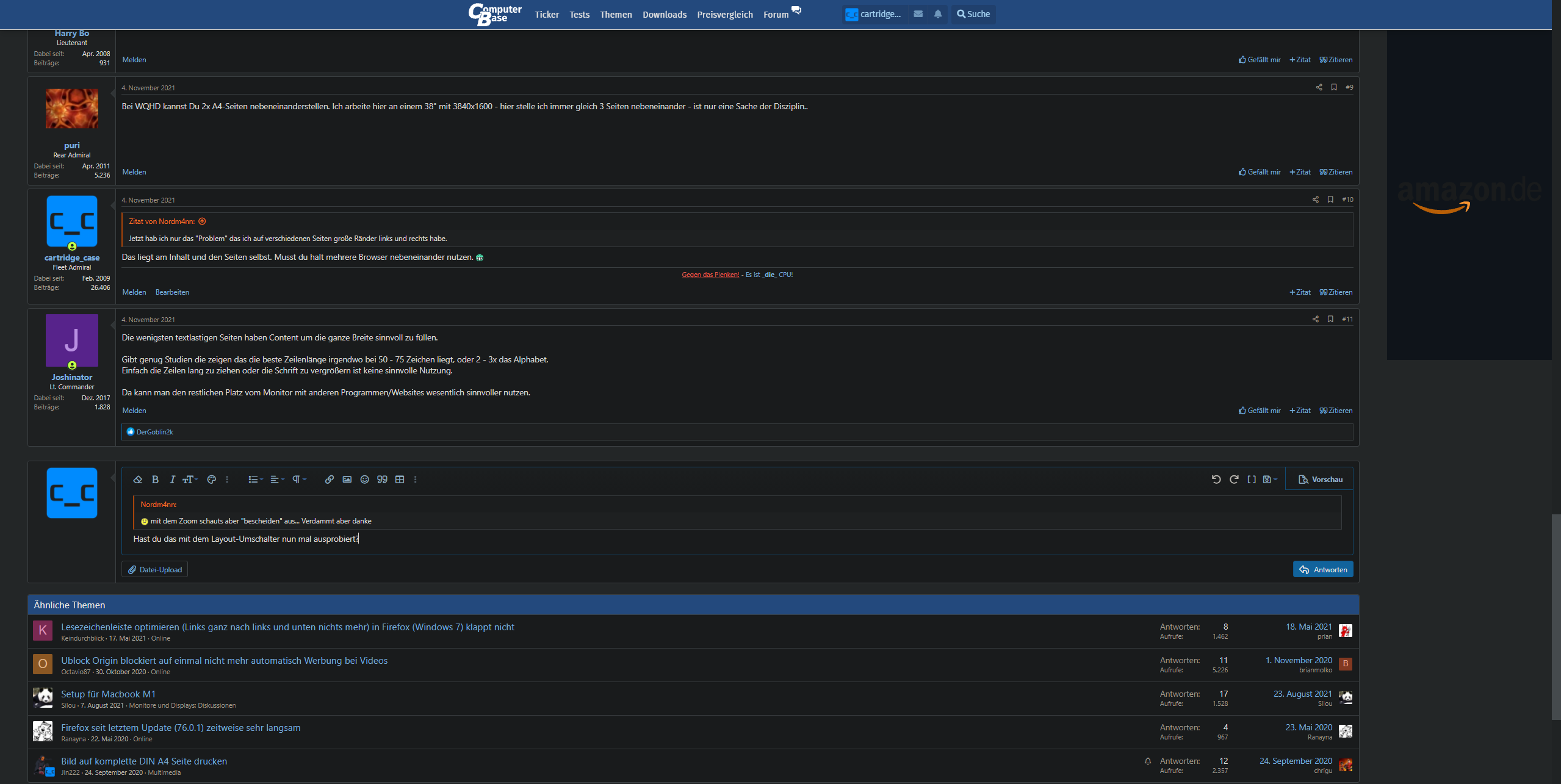Open the Preisvergleich menu item

pos(724,15)
